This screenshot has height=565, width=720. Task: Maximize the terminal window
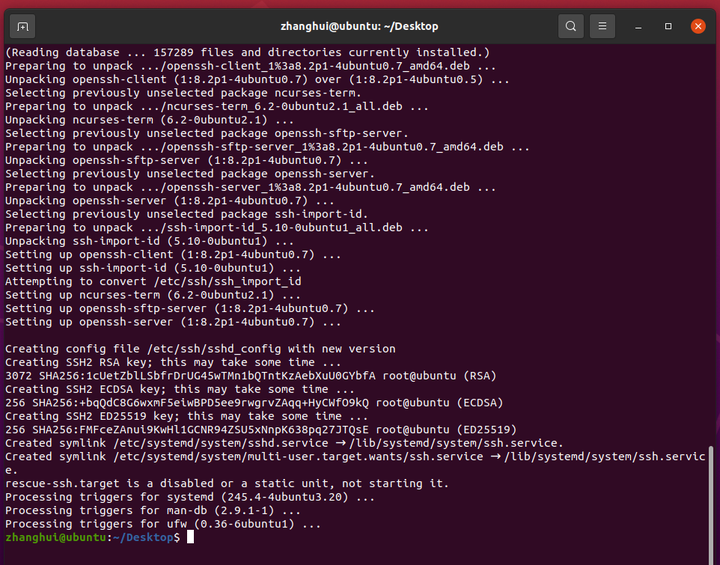[x=668, y=26]
